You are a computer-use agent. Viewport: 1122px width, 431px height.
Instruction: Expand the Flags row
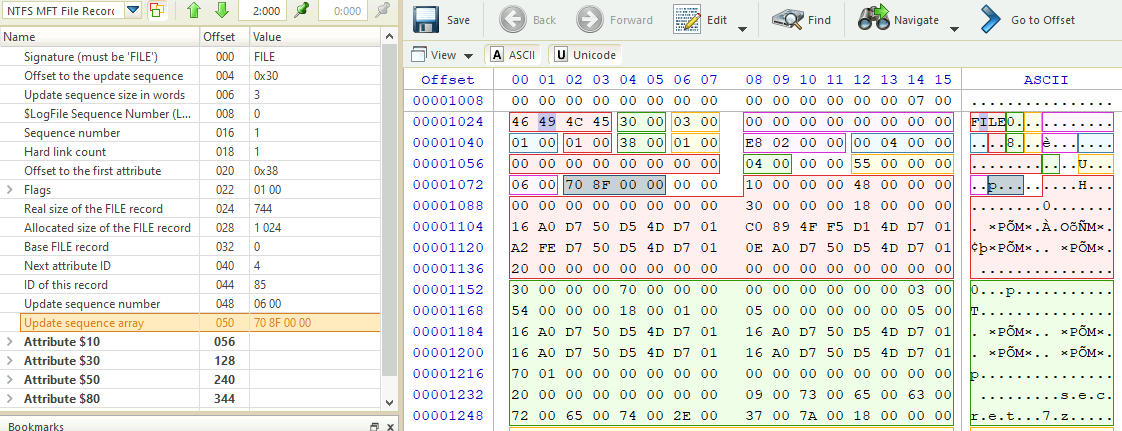[x=9, y=190]
